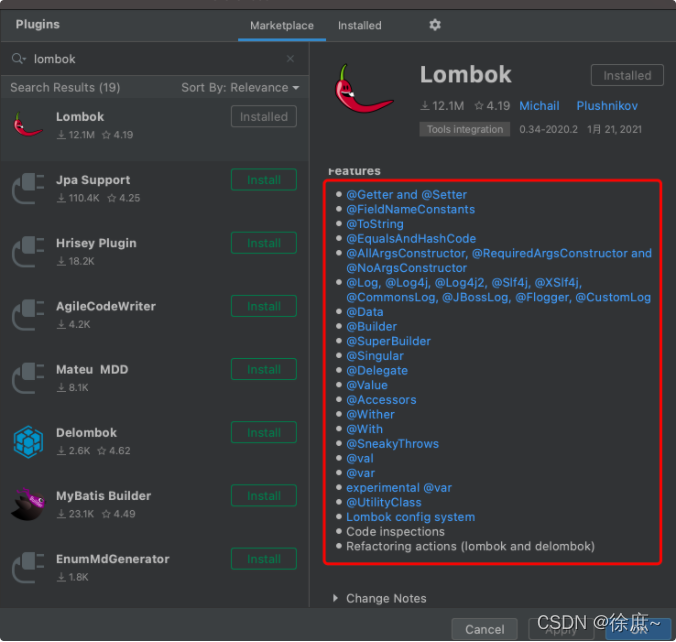Viewport: 676px width, 642px height.
Task: Install the Hrisey Plugin
Action: coord(264,243)
